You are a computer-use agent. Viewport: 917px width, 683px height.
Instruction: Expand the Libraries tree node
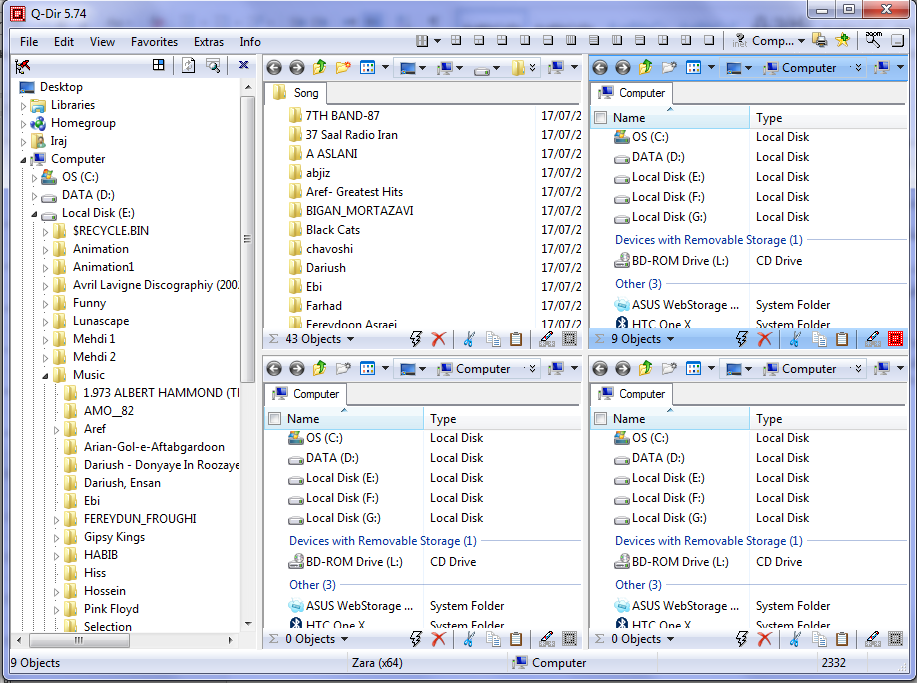pos(23,106)
